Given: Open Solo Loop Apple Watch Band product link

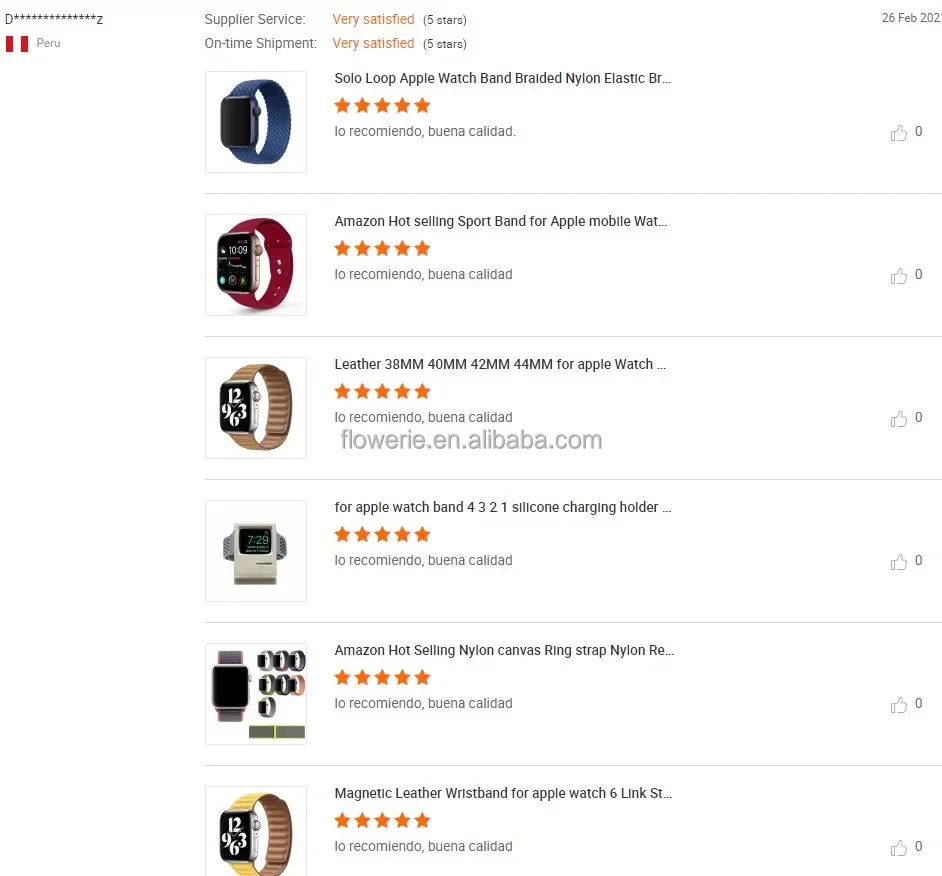Looking at the screenshot, I should tap(503, 78).
